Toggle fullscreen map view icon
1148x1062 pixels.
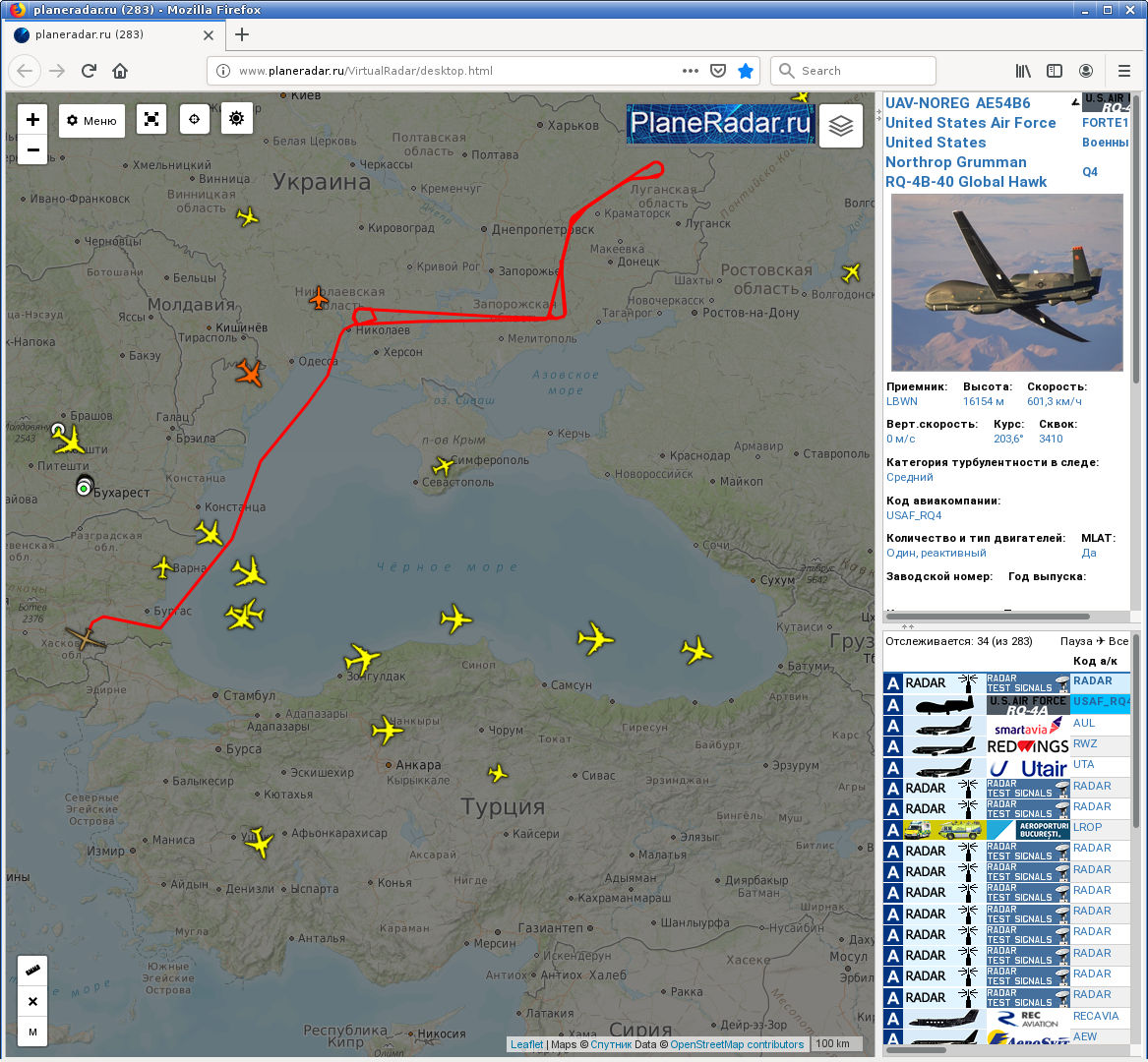pos(151,119)
